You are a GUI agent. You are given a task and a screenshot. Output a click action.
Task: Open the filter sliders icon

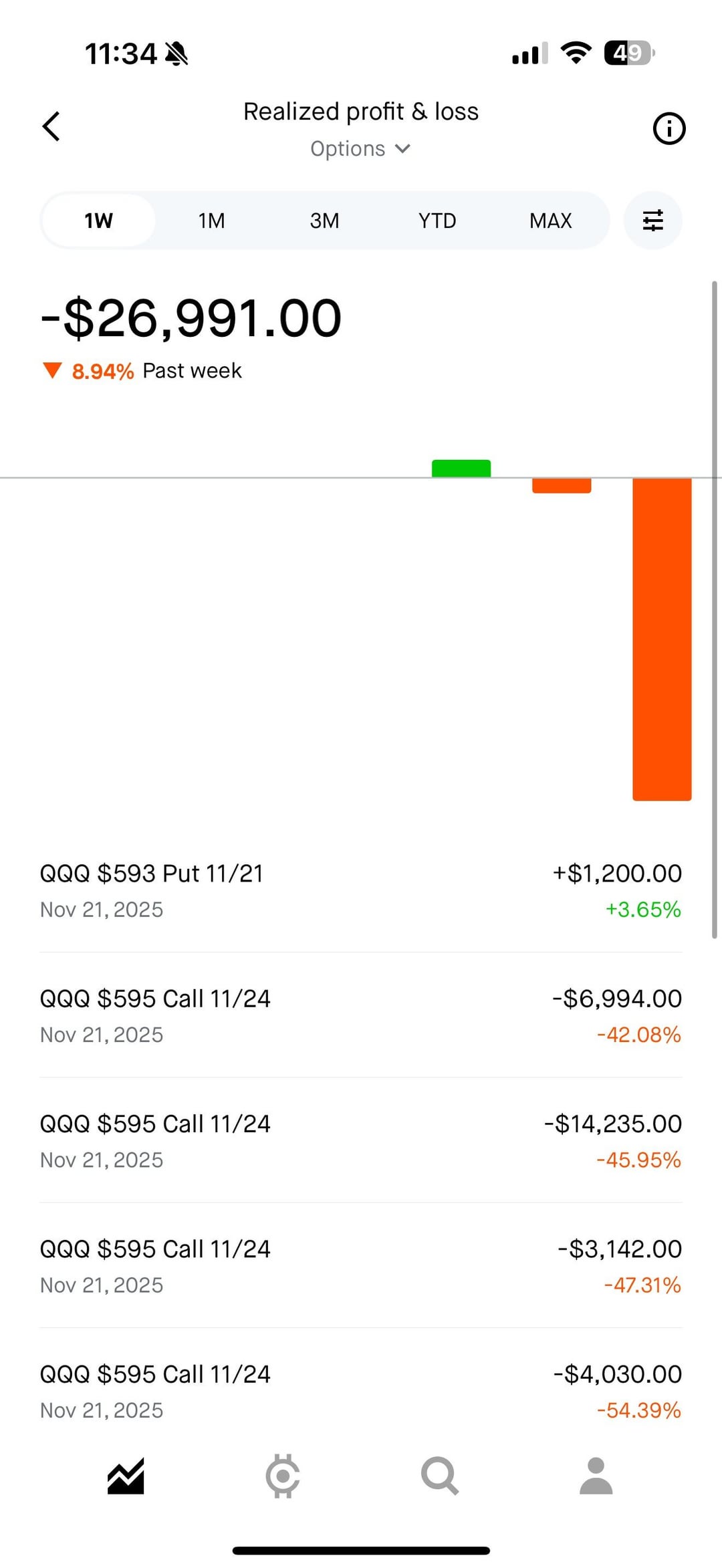(x=652, y=221)
